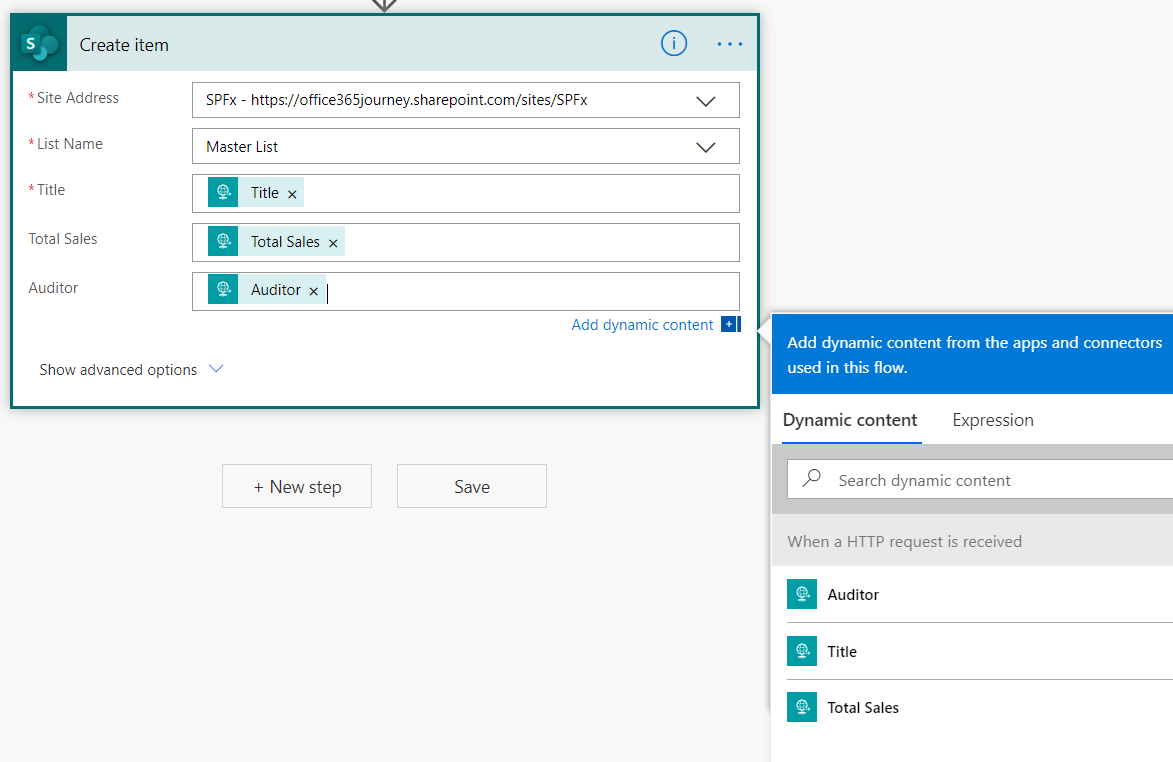
Task: Click the Title icon in dynamic content list
Action: 802,651
